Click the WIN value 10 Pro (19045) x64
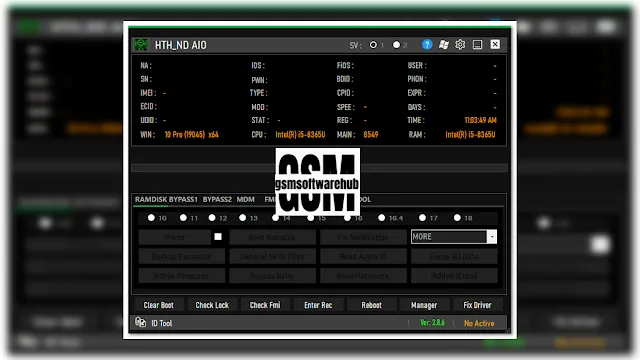The image size is (640, 360). (191, 134)
